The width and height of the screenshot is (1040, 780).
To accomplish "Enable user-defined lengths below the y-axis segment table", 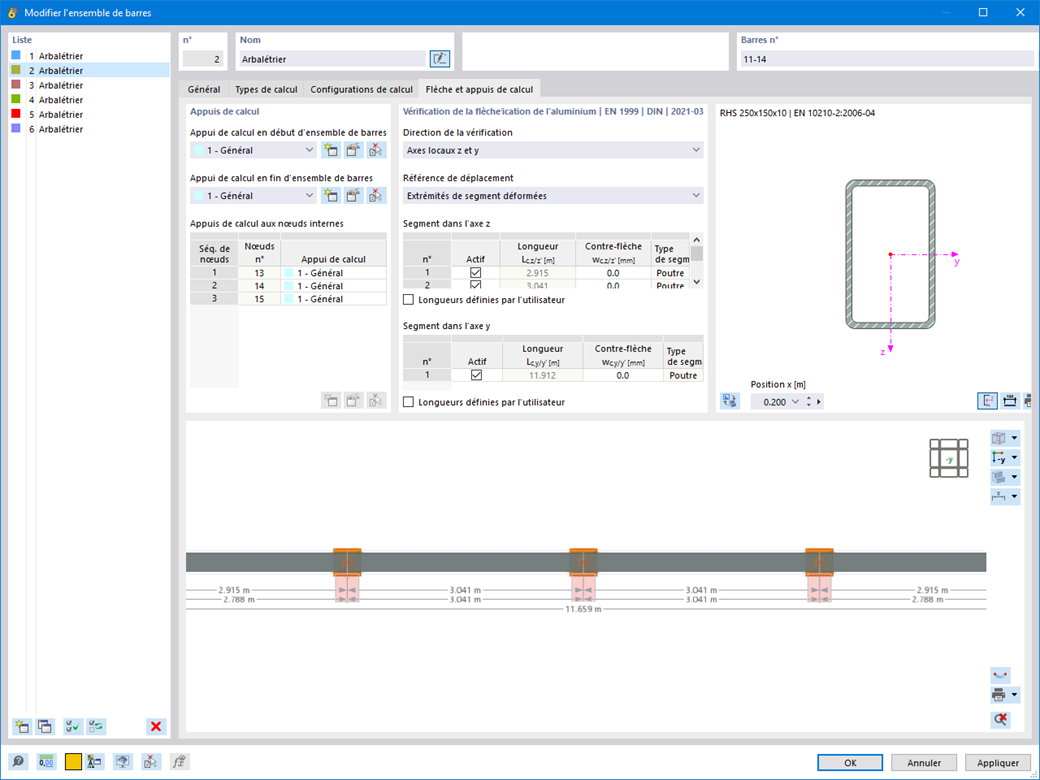I will (x=409, y=402).
